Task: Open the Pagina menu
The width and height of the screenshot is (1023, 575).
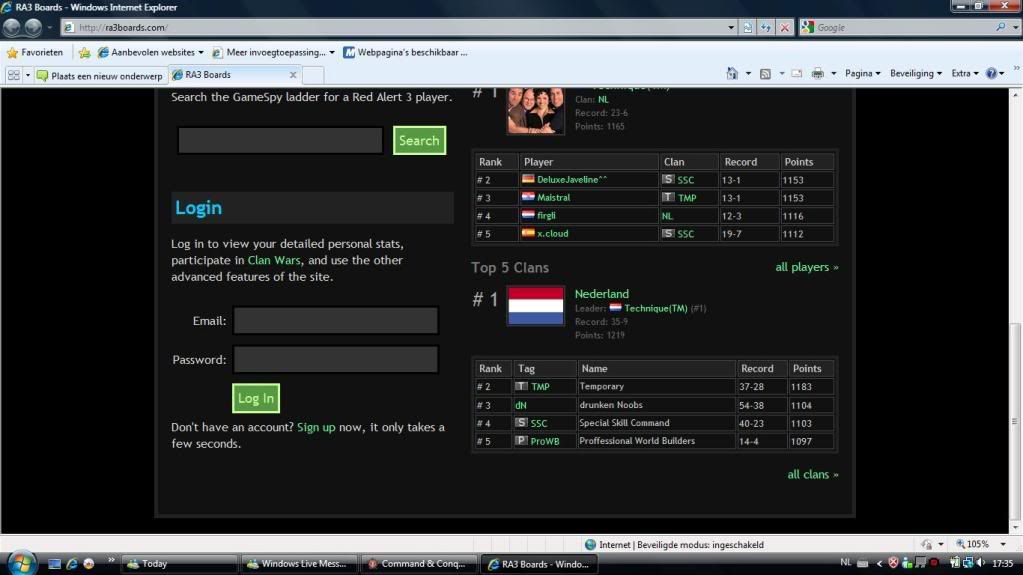Action: click(863, 74)
